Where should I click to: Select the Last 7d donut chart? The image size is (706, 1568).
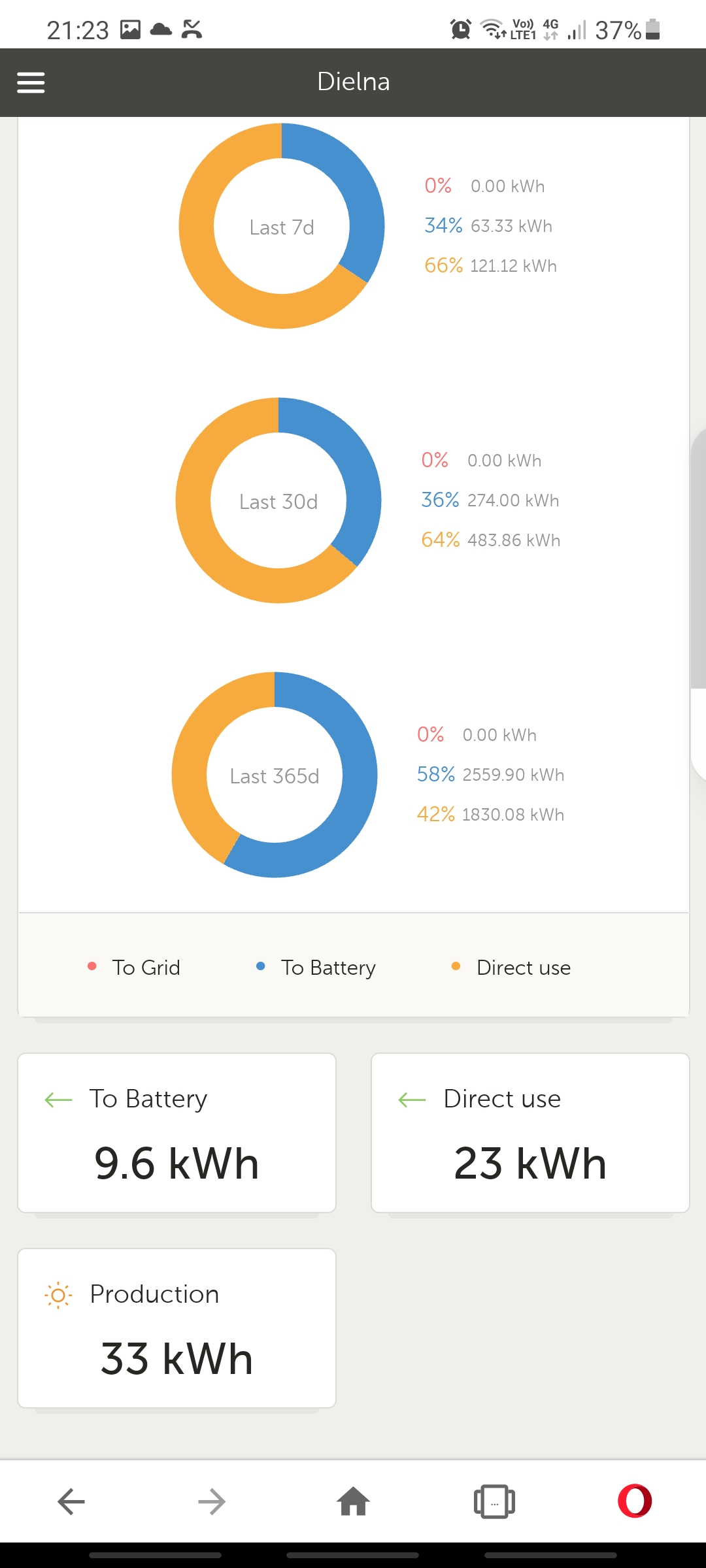282,226
